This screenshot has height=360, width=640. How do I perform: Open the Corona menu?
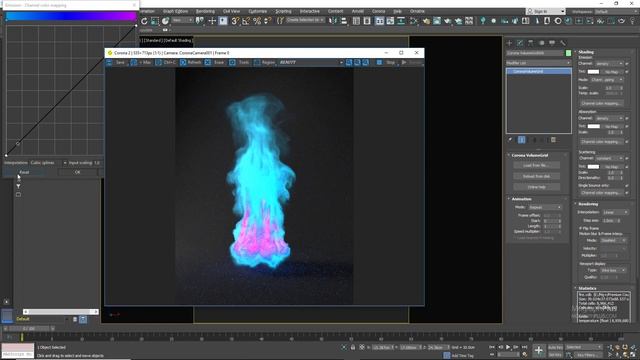coord(378,11)
